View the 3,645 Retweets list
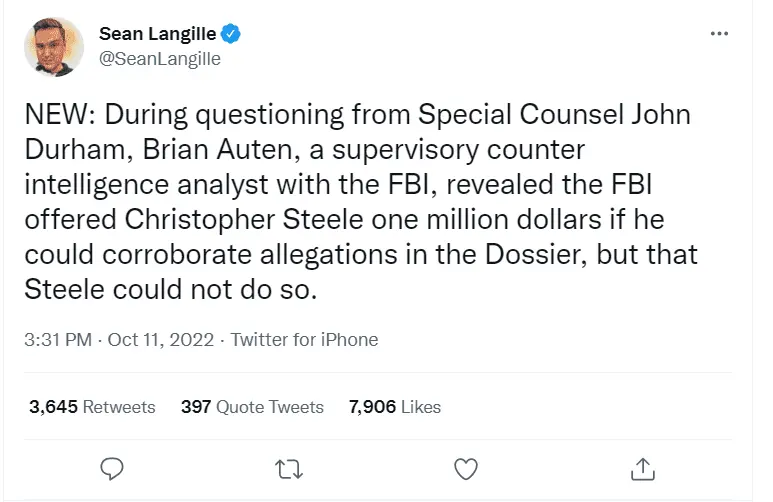773x502 pixels. pos(92,407)
